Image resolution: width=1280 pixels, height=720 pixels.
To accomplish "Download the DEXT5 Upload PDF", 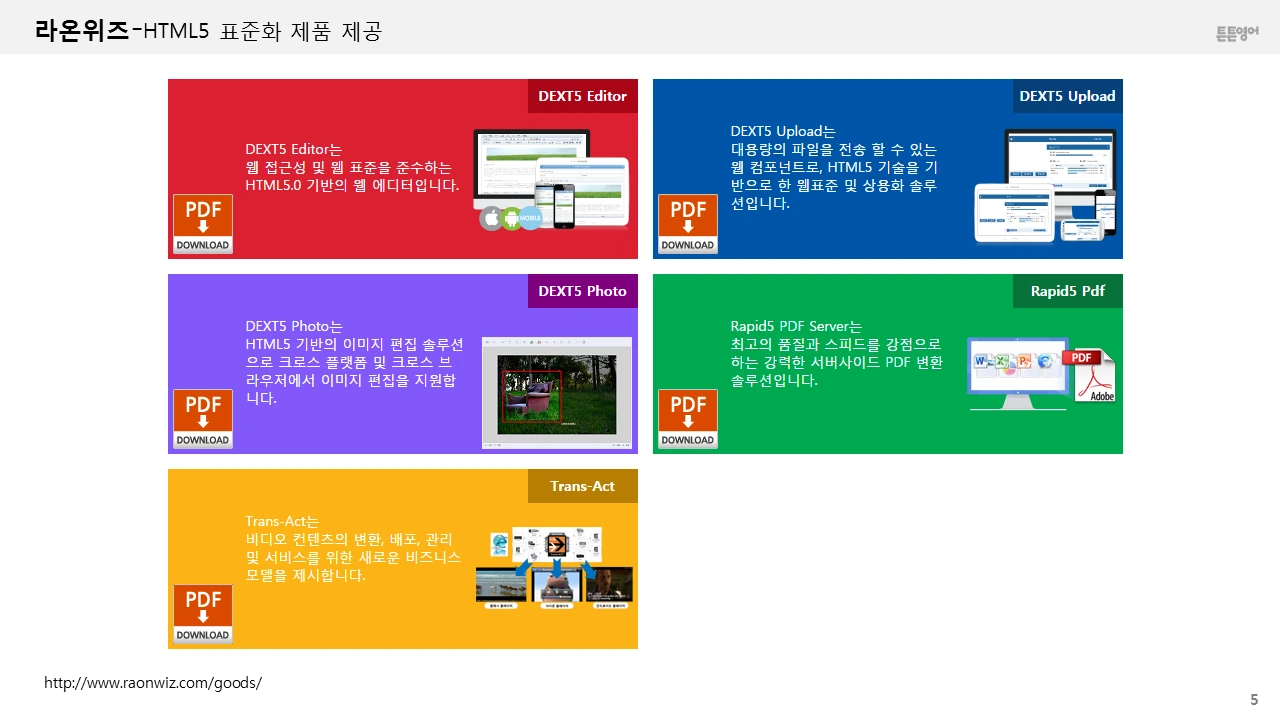I will 688,224.
